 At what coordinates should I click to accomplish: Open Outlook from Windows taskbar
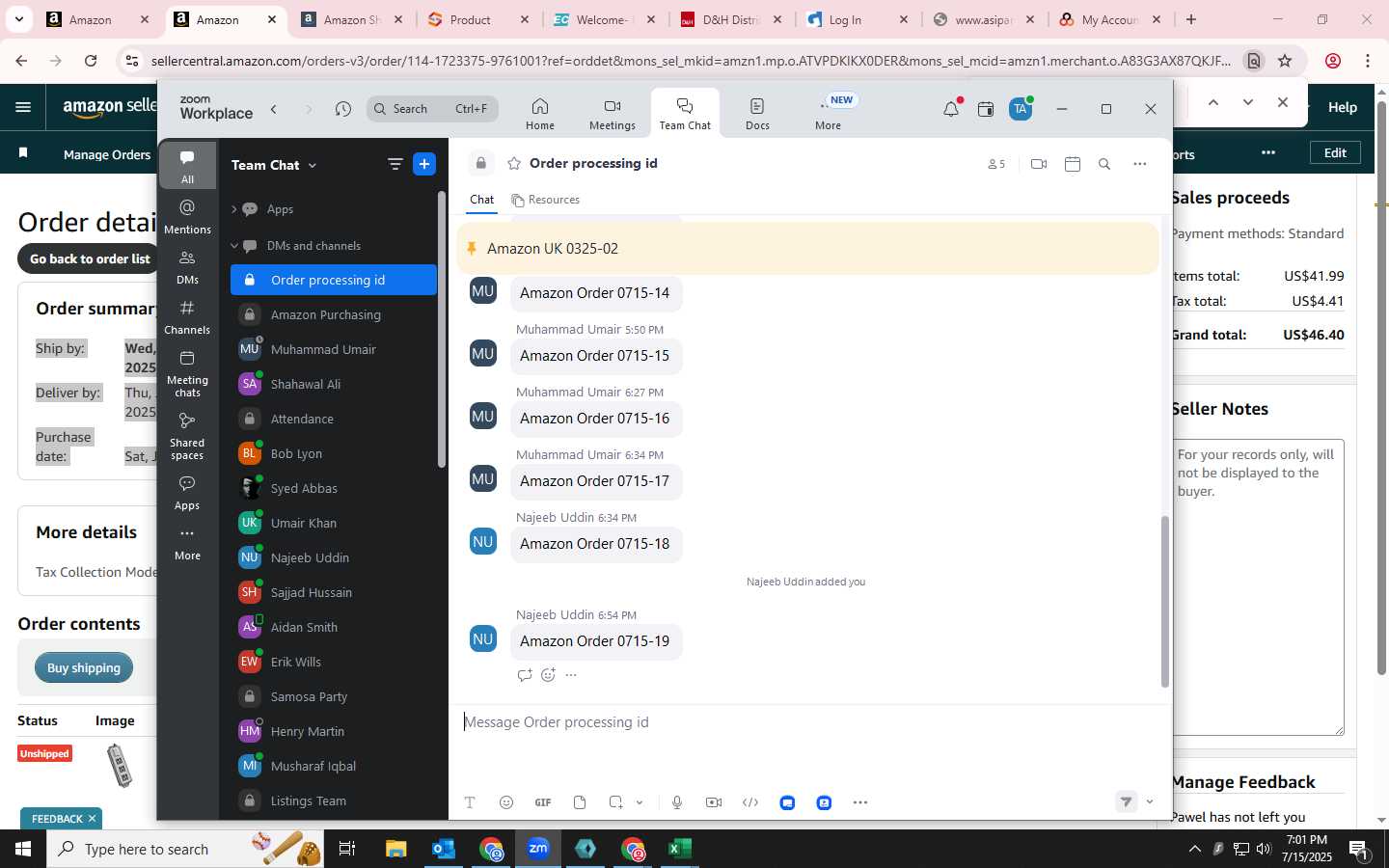[444, 849]
